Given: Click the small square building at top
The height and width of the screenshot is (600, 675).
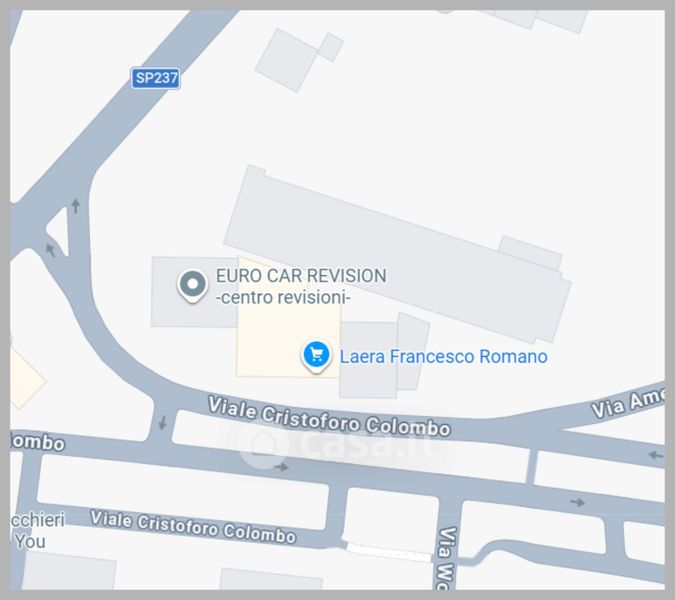Looking at the screenshot, I should [x=331, y=47].
